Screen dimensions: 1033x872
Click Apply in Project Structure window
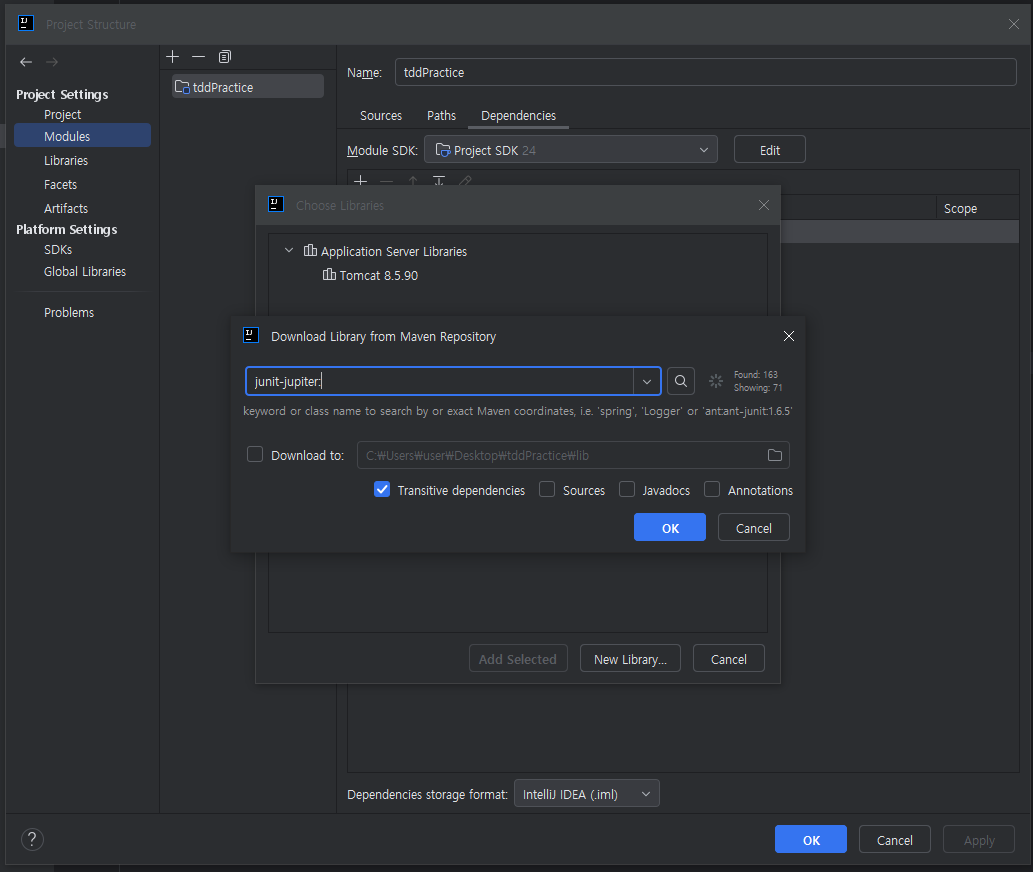coord(979,840)
